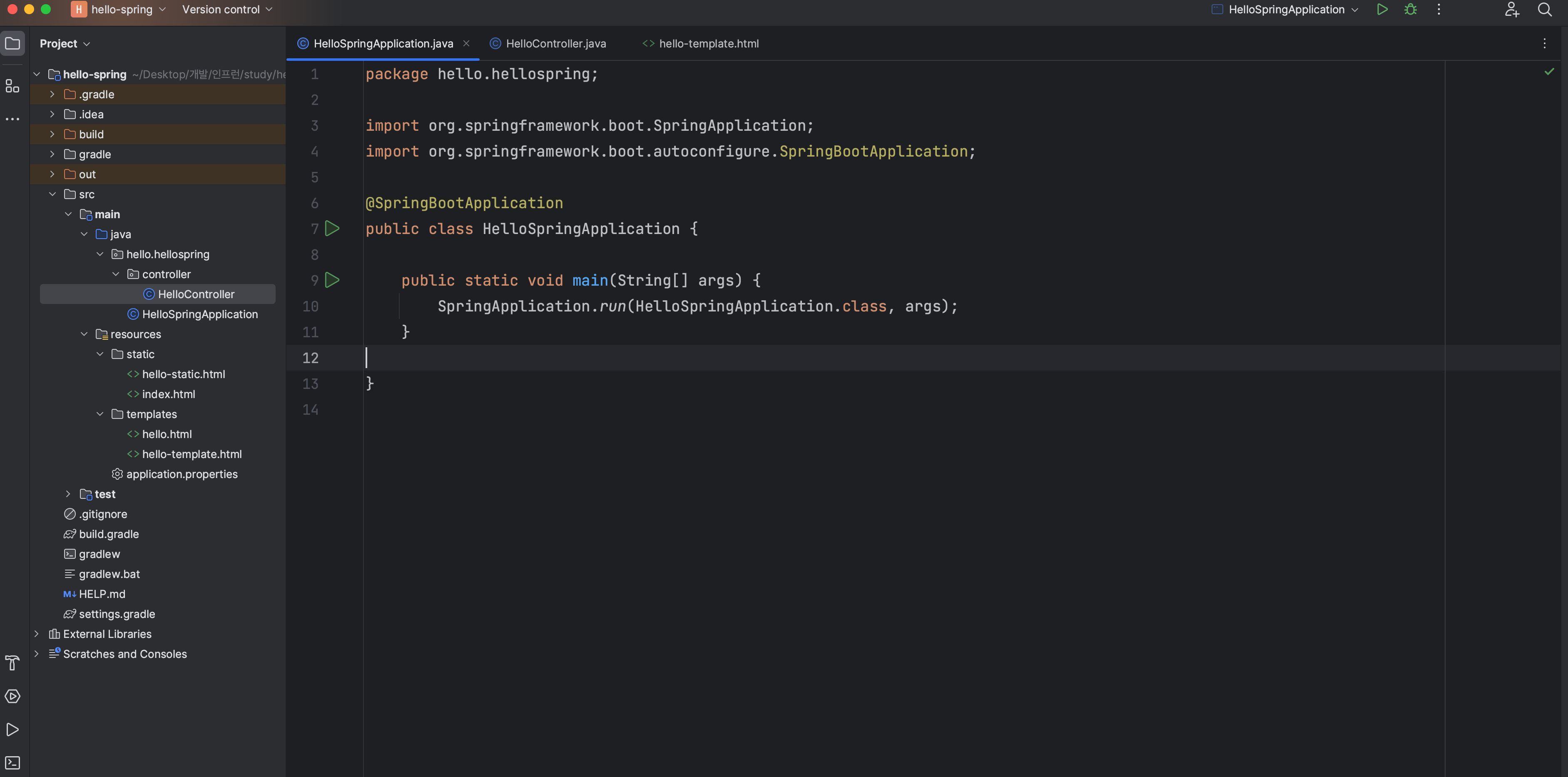
Task: Run HelloSpringApplication from the toolbar
Action: (x=1382, y=9)
